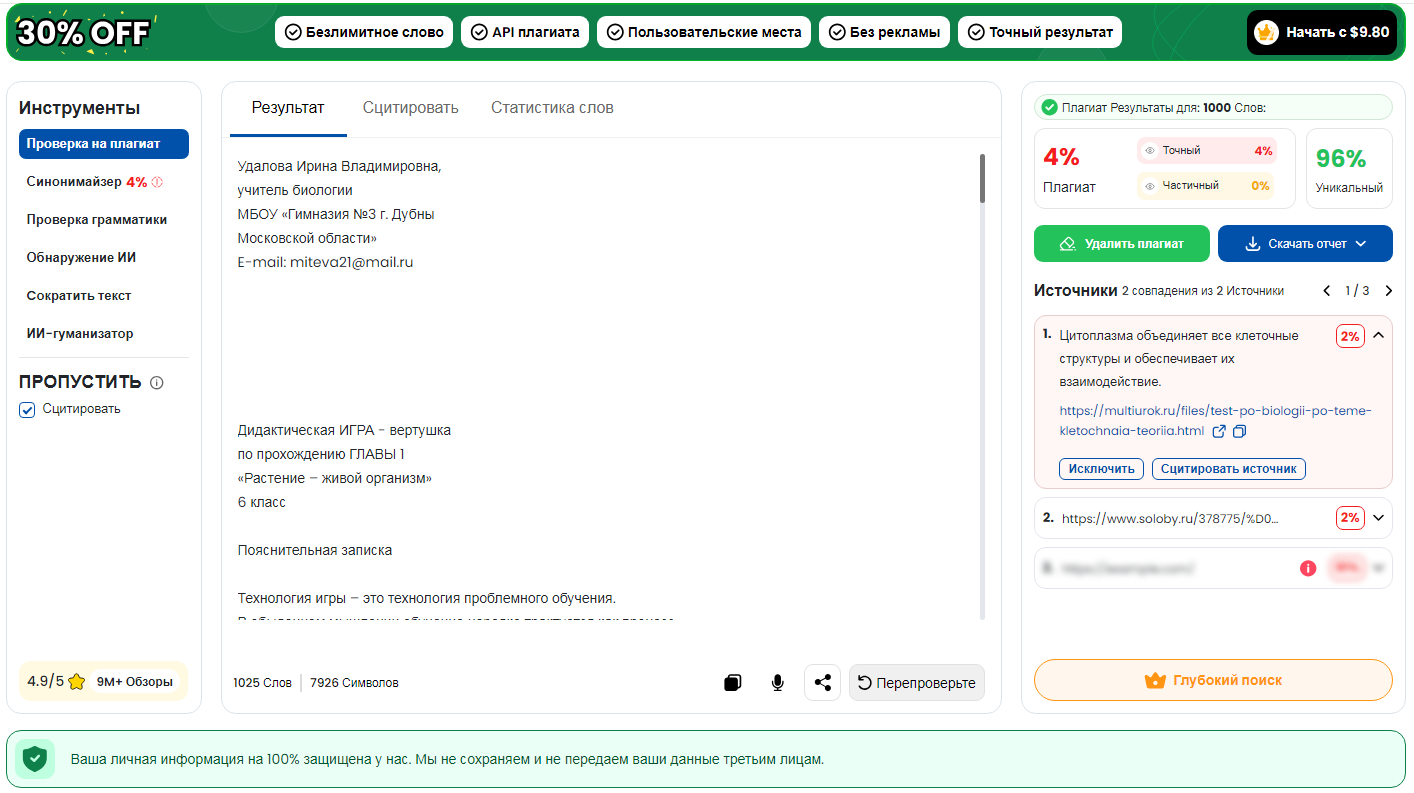Screen dimensions: 1414x793
Task: Toggle visibility of Точный matches
Action: [x=1150, y=151]
